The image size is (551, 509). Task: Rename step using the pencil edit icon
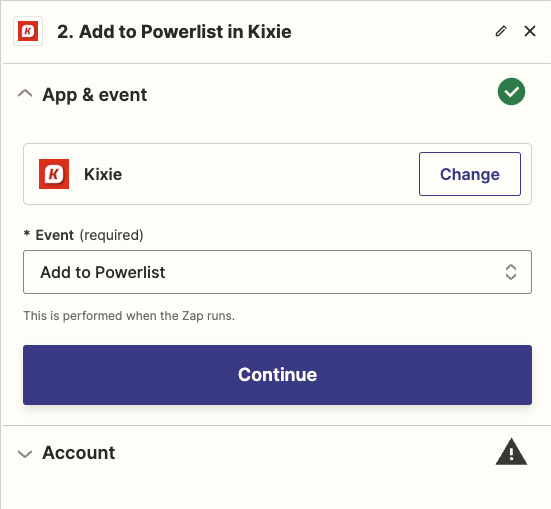click(x=501, y=31)
